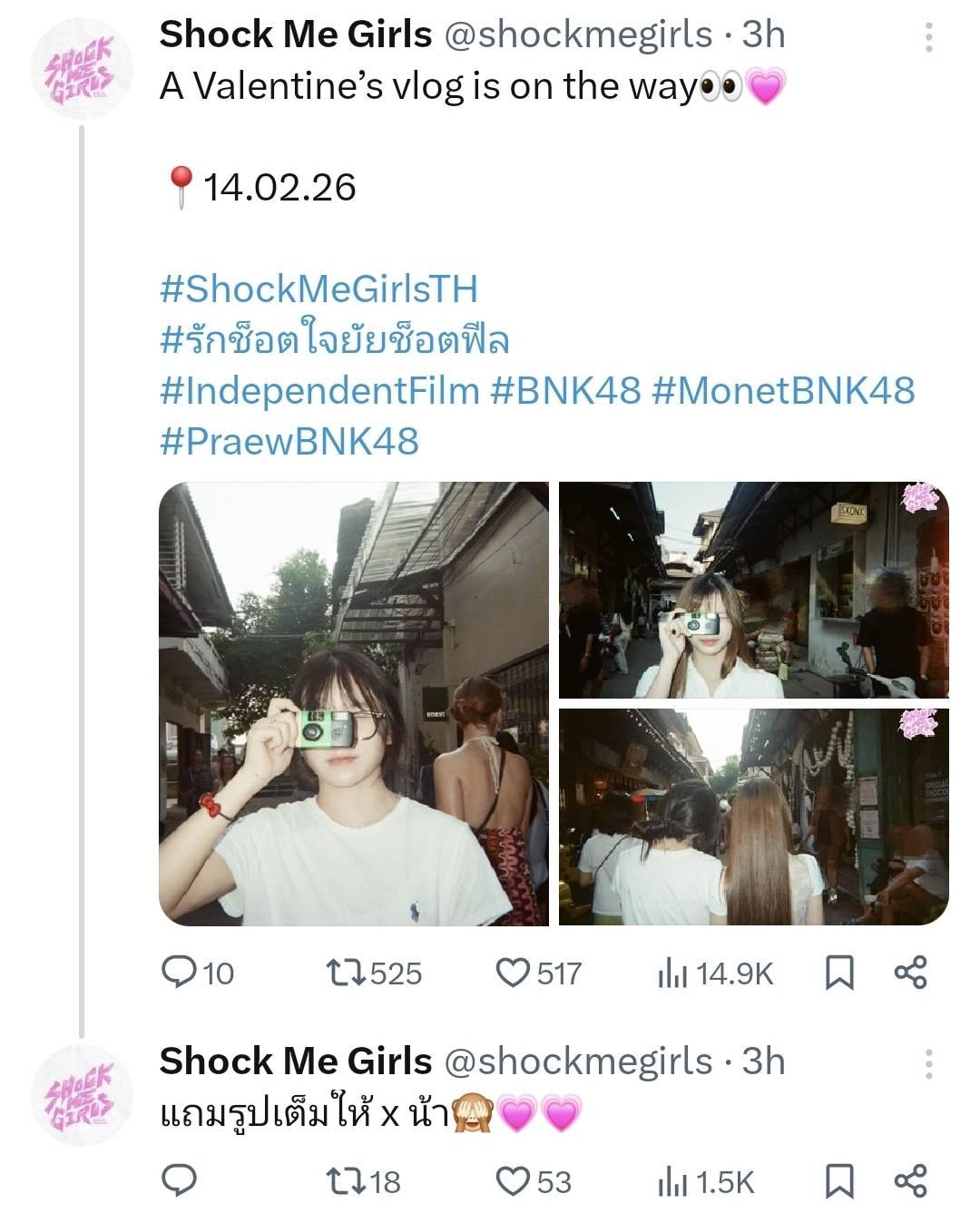980x1213 pixels.
Task: Open the #IndependentFilm hashtag
Action: pyautogui.click(x=319, y=390)
